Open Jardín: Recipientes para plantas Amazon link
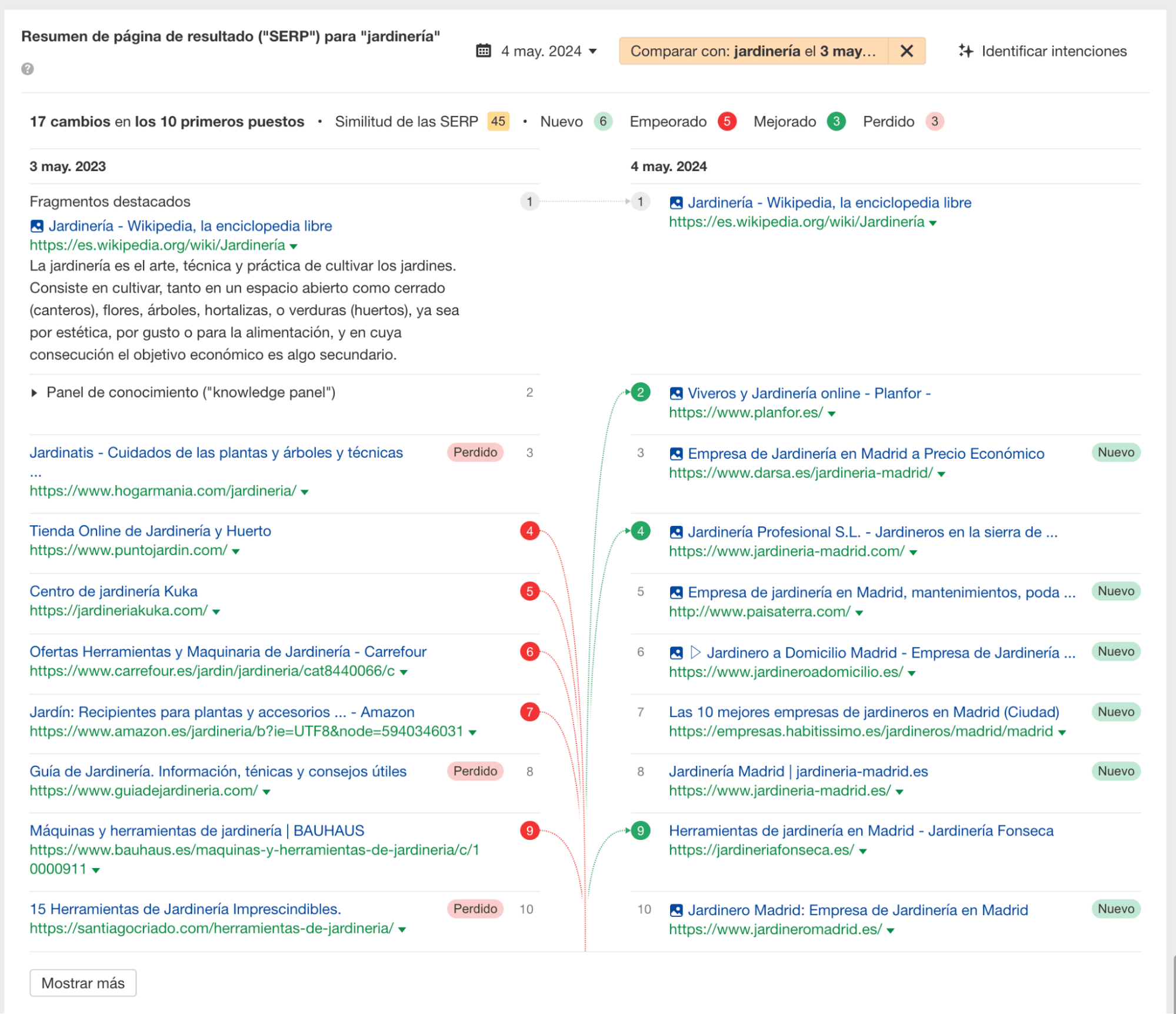This screenshot has height=1014, width=1176. pos(222,712)
